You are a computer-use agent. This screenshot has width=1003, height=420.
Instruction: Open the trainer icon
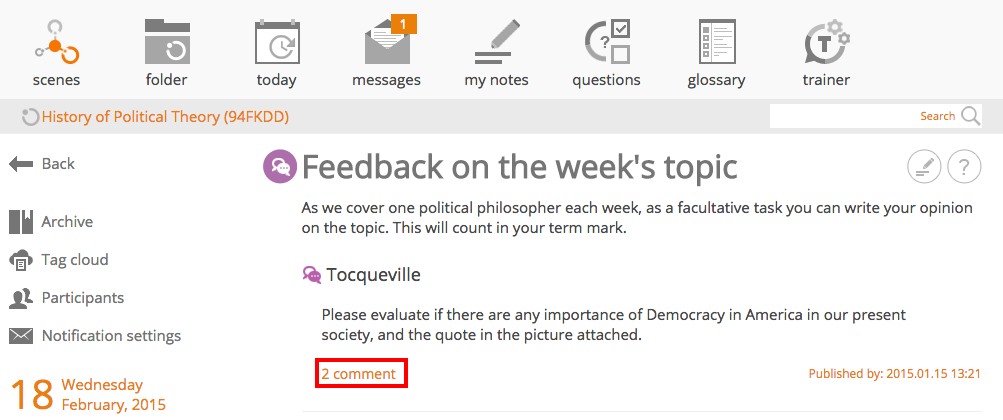click(x=826, y=42)
